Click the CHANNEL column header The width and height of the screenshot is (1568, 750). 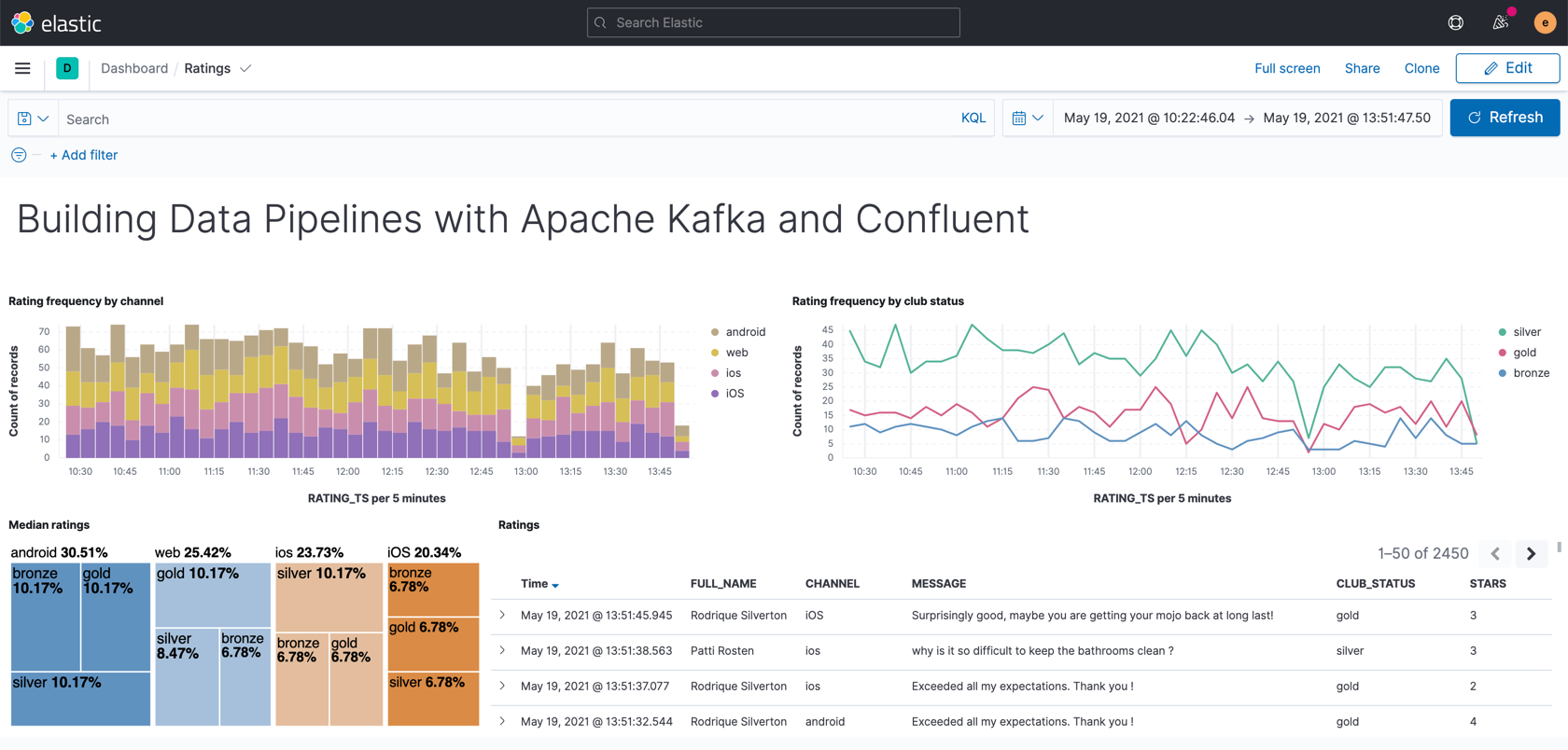click(833, 584)
